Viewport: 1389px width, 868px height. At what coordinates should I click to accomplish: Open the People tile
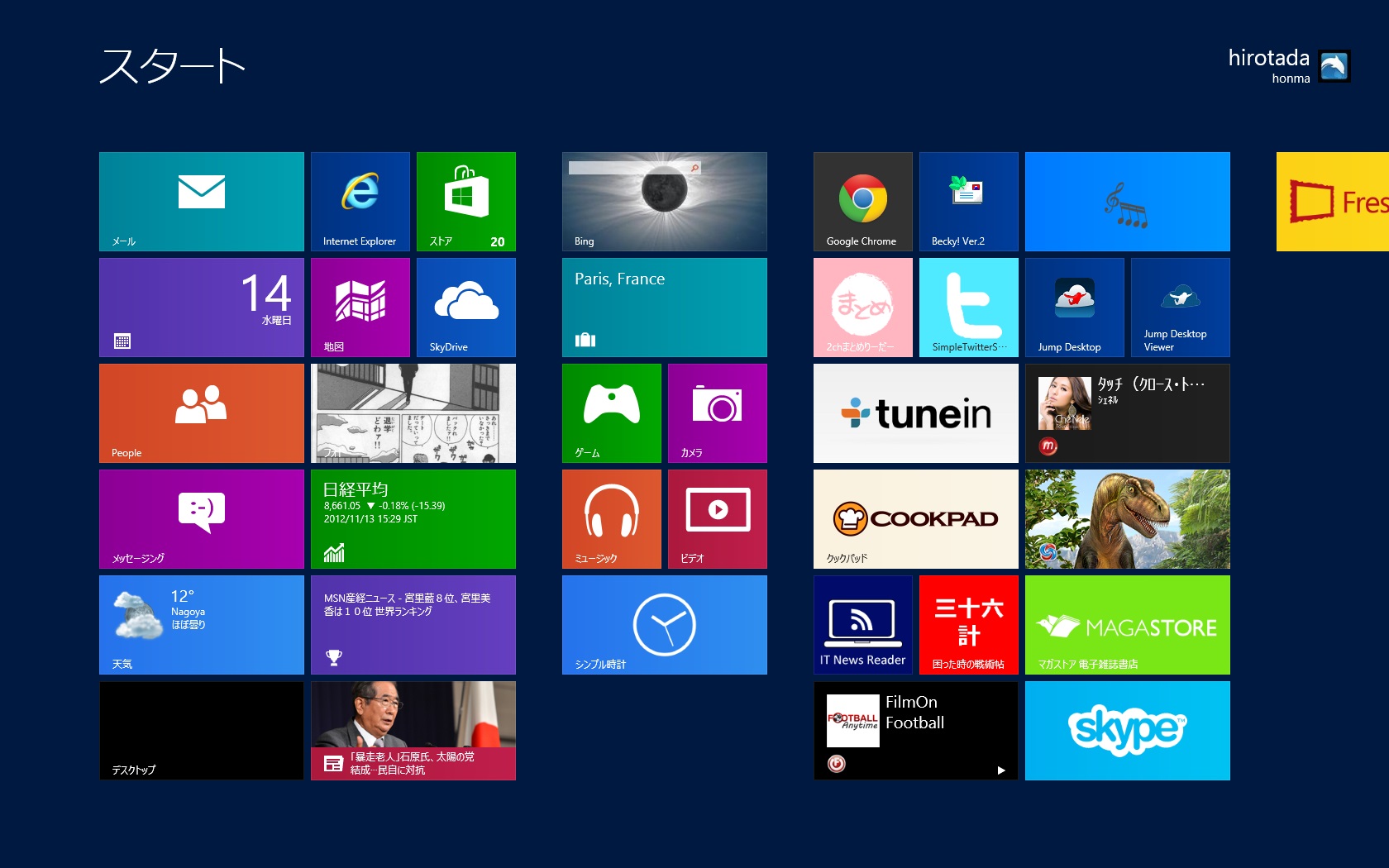point(202,413)
